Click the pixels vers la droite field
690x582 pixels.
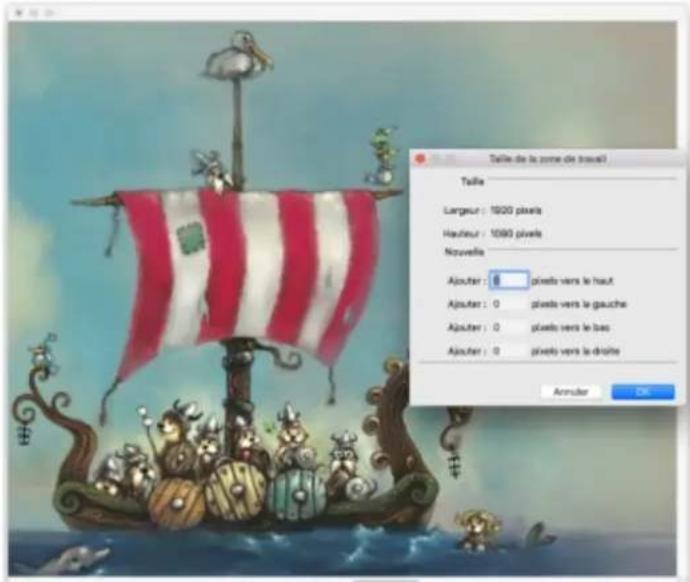coord(509,351)
